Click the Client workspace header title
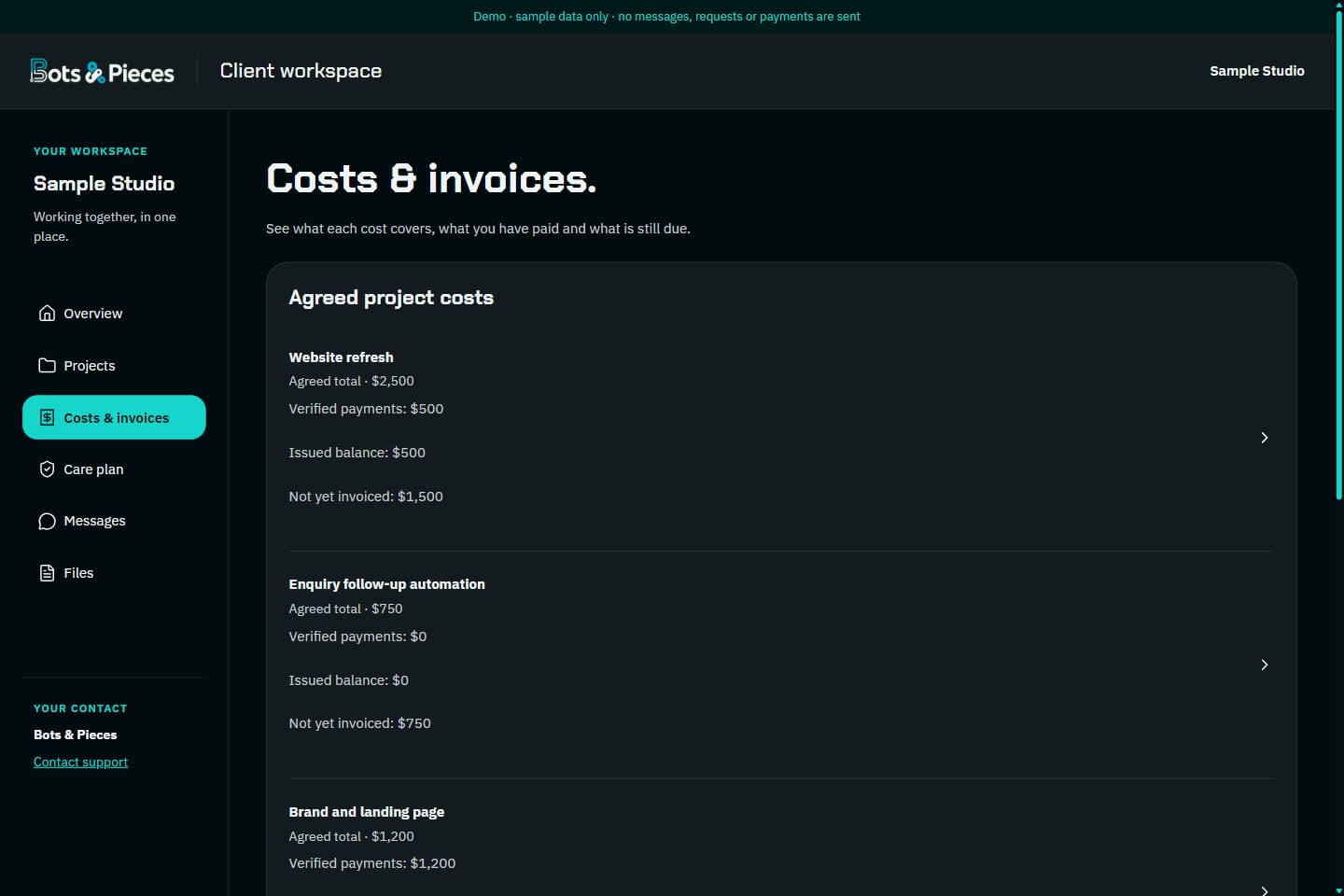The image size is (1344, 896). point(301,71)
